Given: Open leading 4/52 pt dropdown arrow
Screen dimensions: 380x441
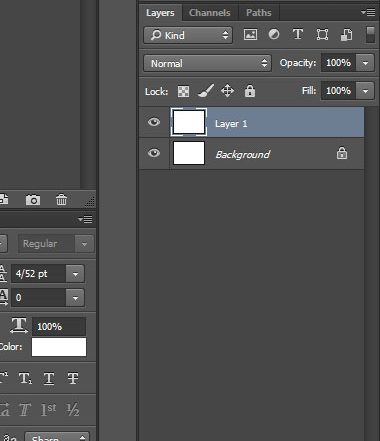Looking at the screenshot, I should pyautogui.click(x=75, y=274).
